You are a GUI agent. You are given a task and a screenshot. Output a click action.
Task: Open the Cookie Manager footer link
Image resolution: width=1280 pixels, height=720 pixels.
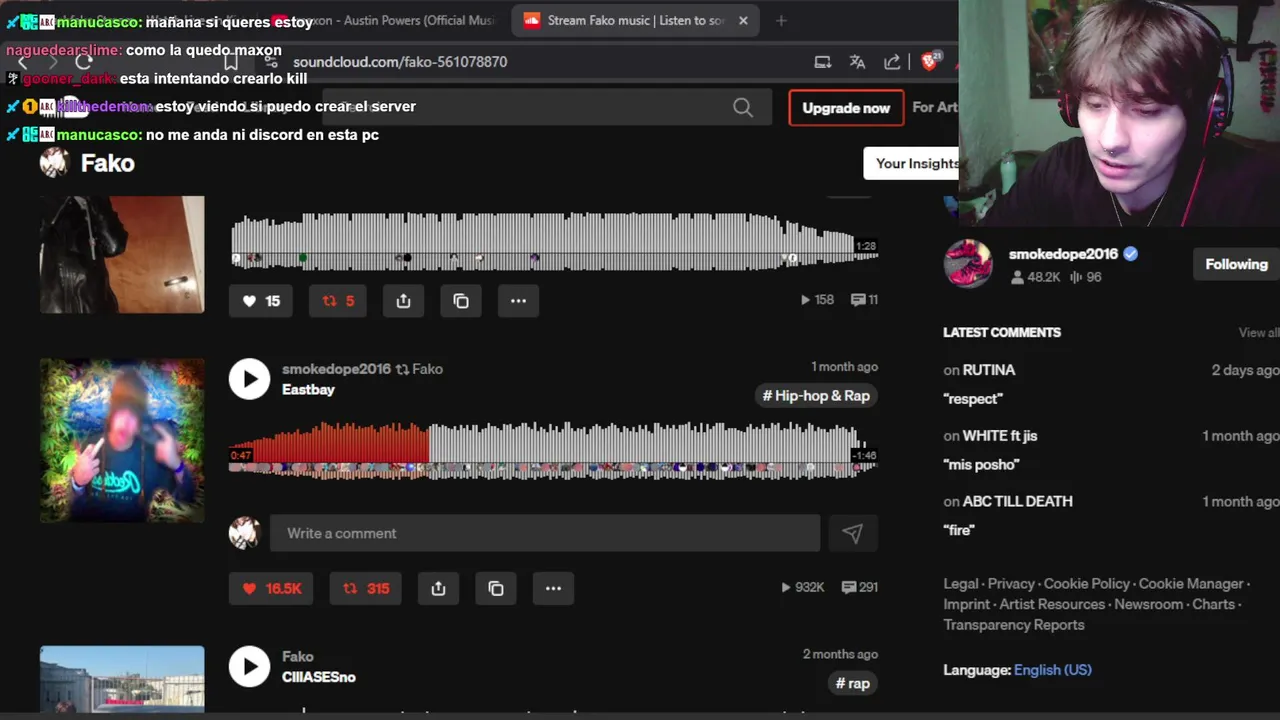[x=1191, y=584]
